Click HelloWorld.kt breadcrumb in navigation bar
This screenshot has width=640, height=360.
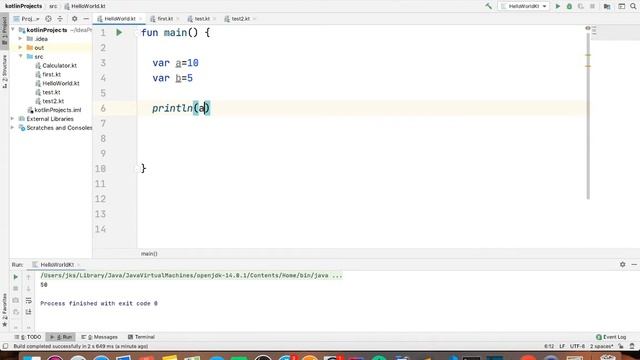(x=85, y=6)
